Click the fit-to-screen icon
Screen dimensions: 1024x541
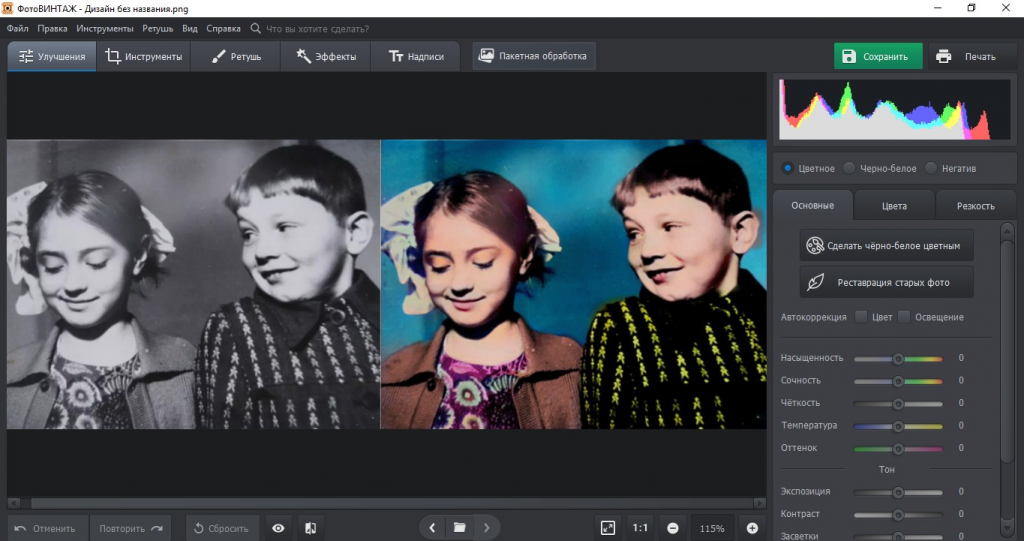click(x=607, y=527)
